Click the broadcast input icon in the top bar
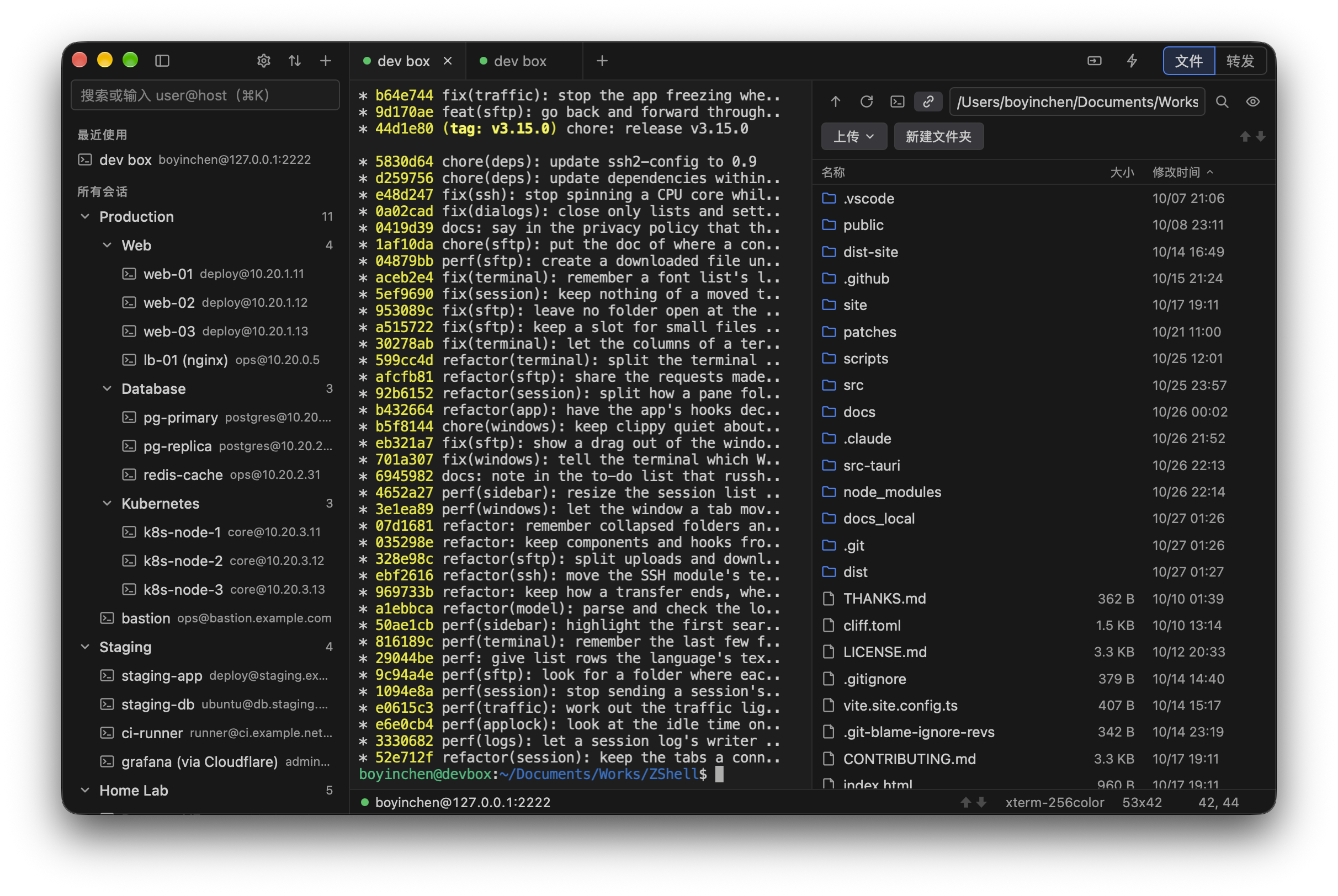 (1094, 61)
